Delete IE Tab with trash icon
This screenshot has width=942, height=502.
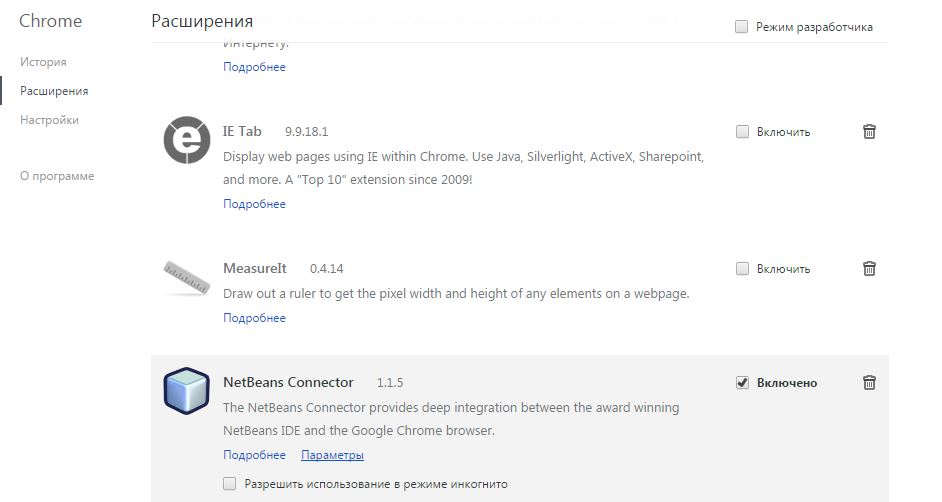[870, 131]
